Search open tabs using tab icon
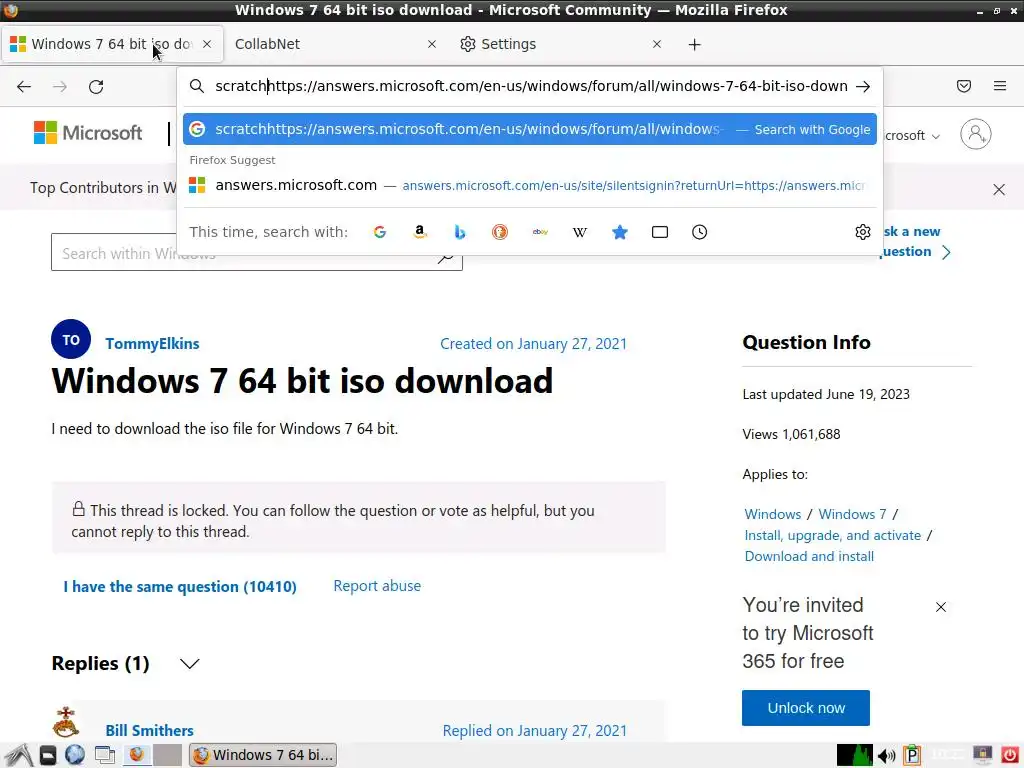Screen dimensions: 1024x768 point(660,232)
